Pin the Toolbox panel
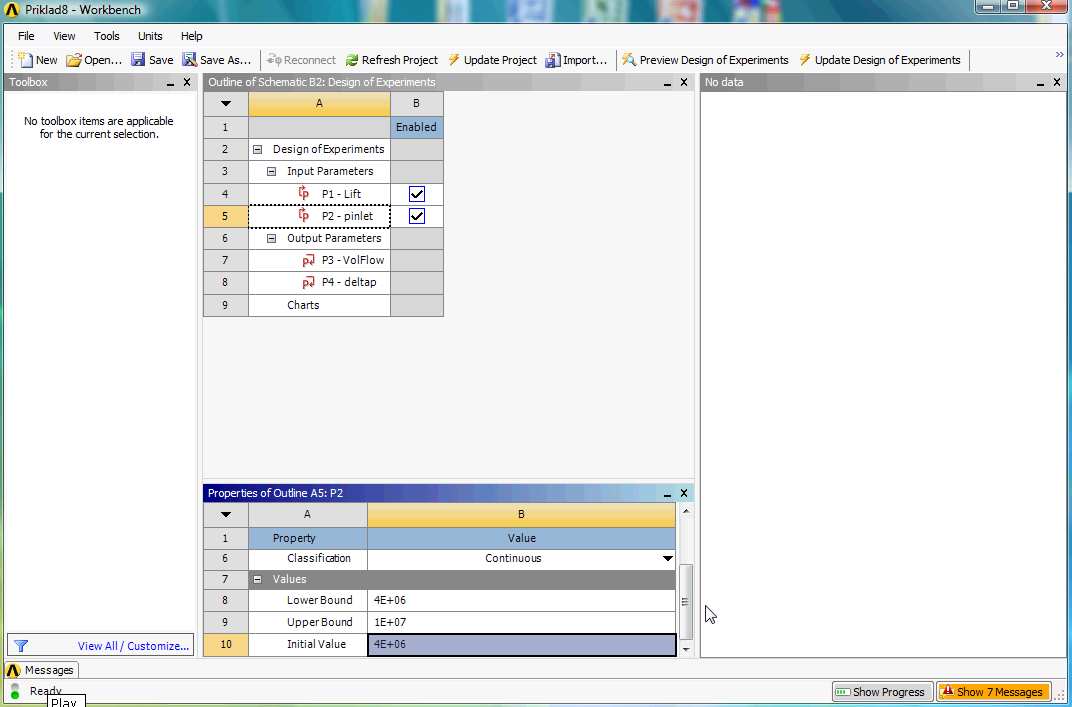Image resolution: width=1072 pixels, height=707 pixels. click(x=171, y=83)
